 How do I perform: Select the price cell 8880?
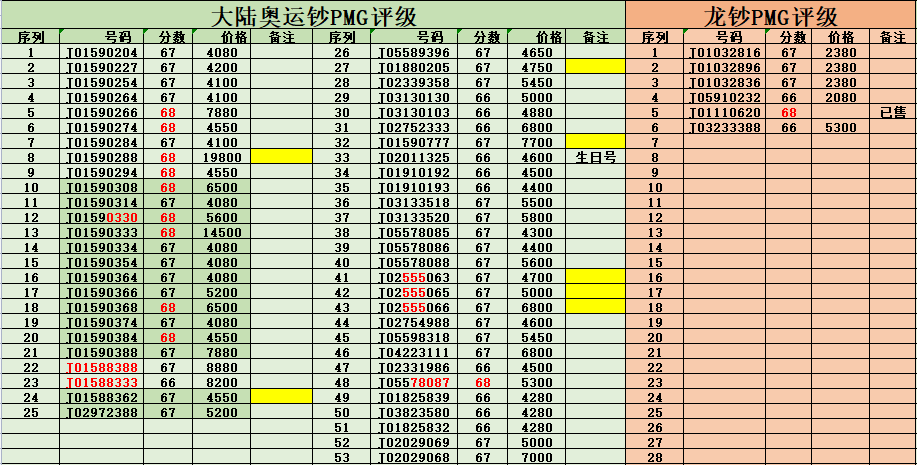click(222, 367)
